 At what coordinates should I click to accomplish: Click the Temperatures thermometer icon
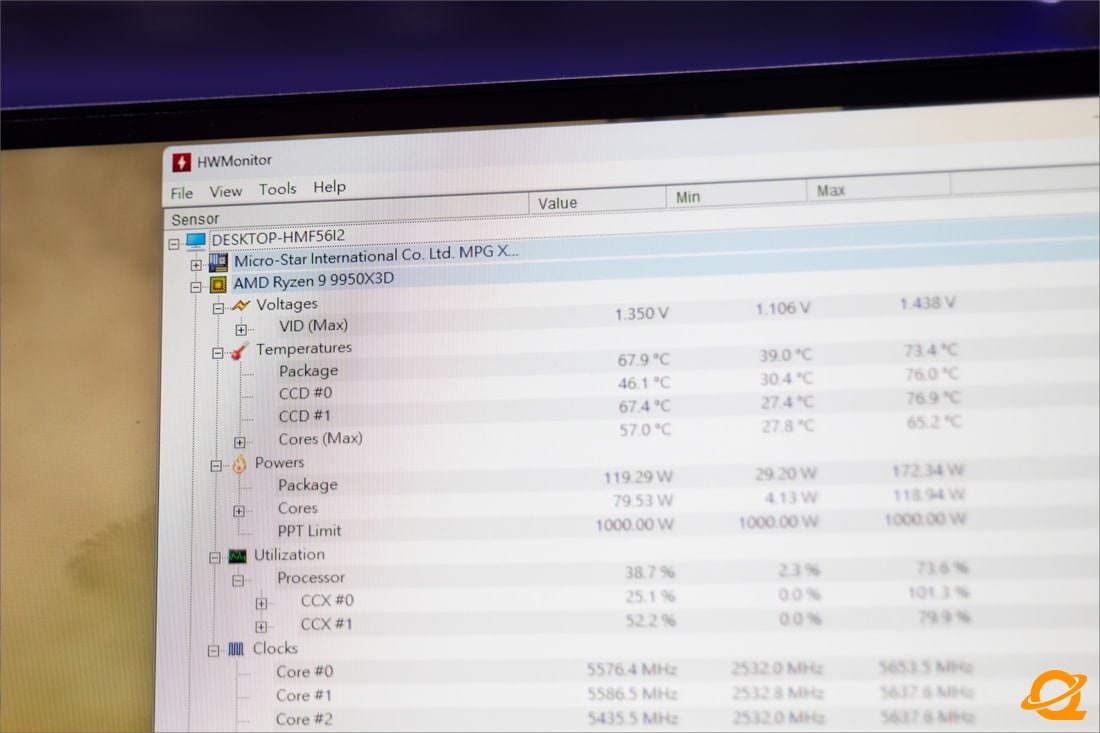[239, 350]
